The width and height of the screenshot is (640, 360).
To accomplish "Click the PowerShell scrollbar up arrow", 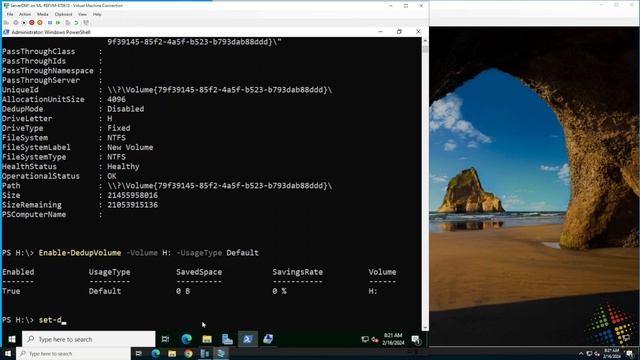I will [425, 40].
